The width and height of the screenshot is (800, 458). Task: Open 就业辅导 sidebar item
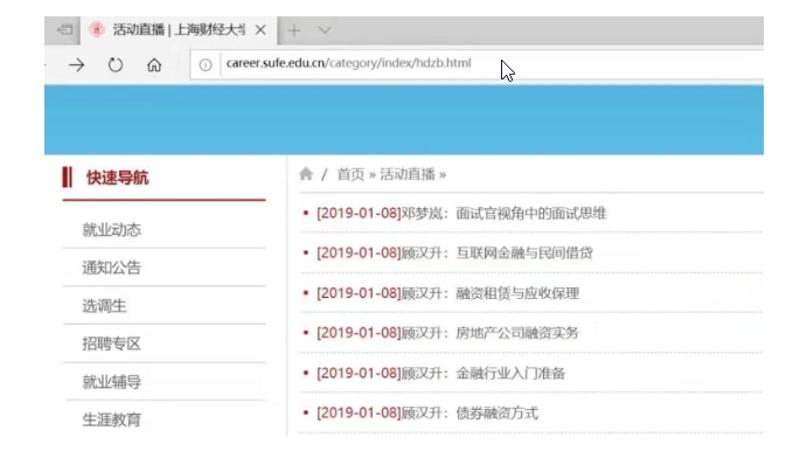tap(111, 382)
